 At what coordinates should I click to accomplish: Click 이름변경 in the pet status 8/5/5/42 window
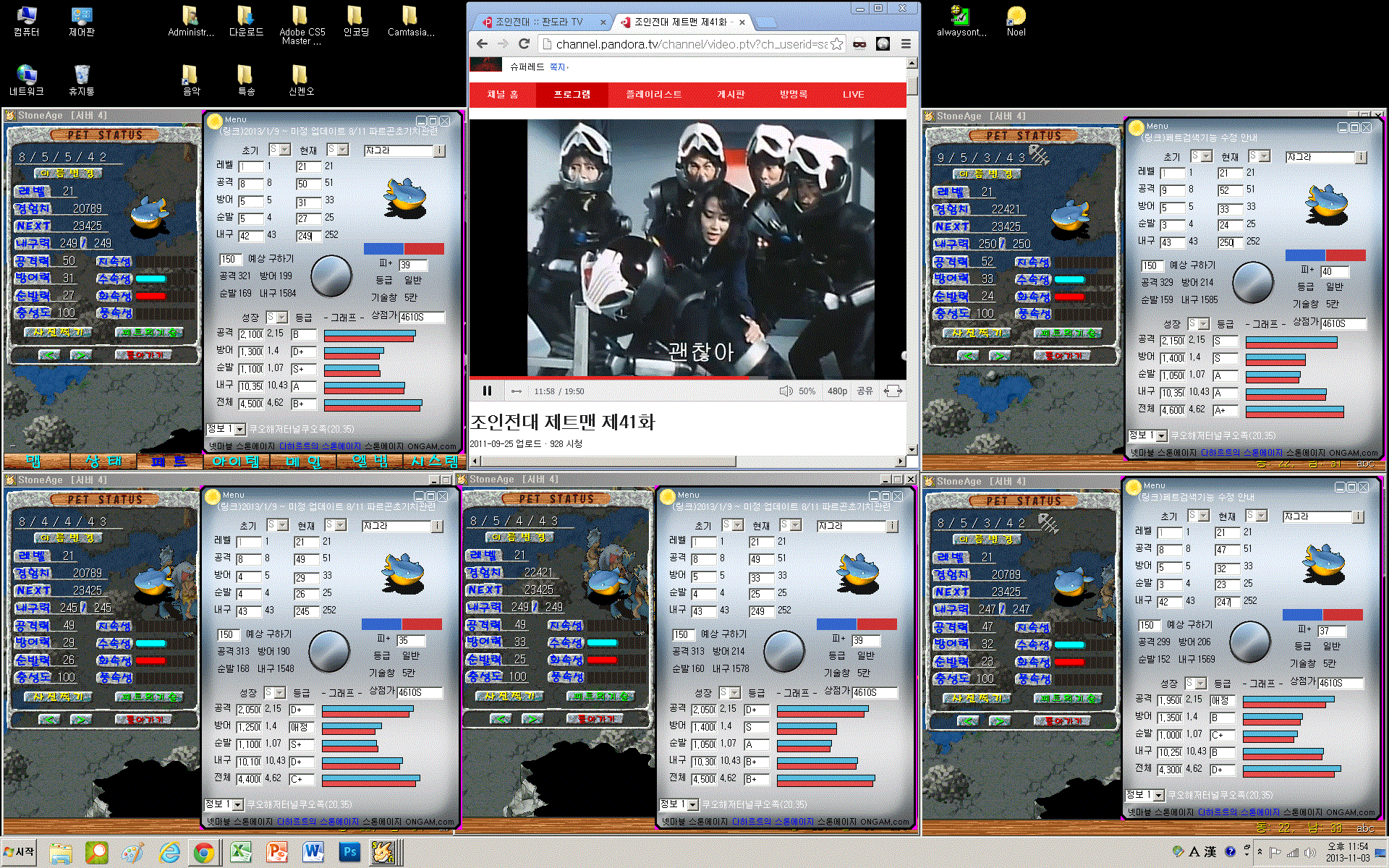(x=68, y=174)
